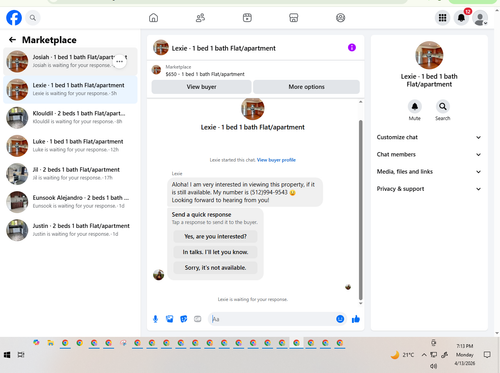Screen dimensions: 500x373
Task: Open the taskbar clock showing 7:13 PM
Action: click(465, 355)
